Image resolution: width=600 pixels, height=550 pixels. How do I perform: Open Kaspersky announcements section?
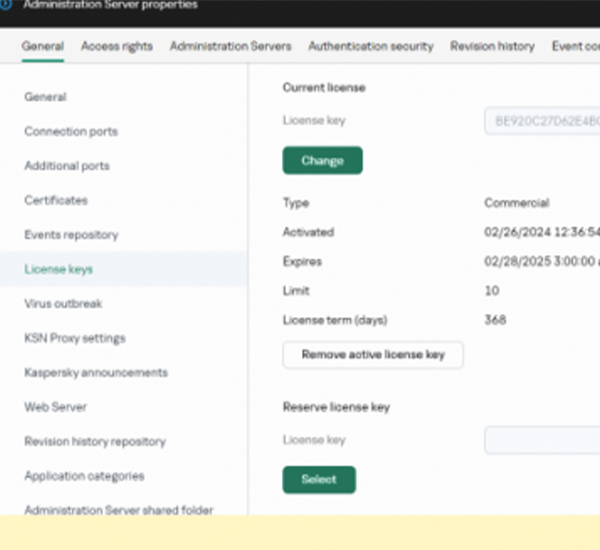coord(96,372)
